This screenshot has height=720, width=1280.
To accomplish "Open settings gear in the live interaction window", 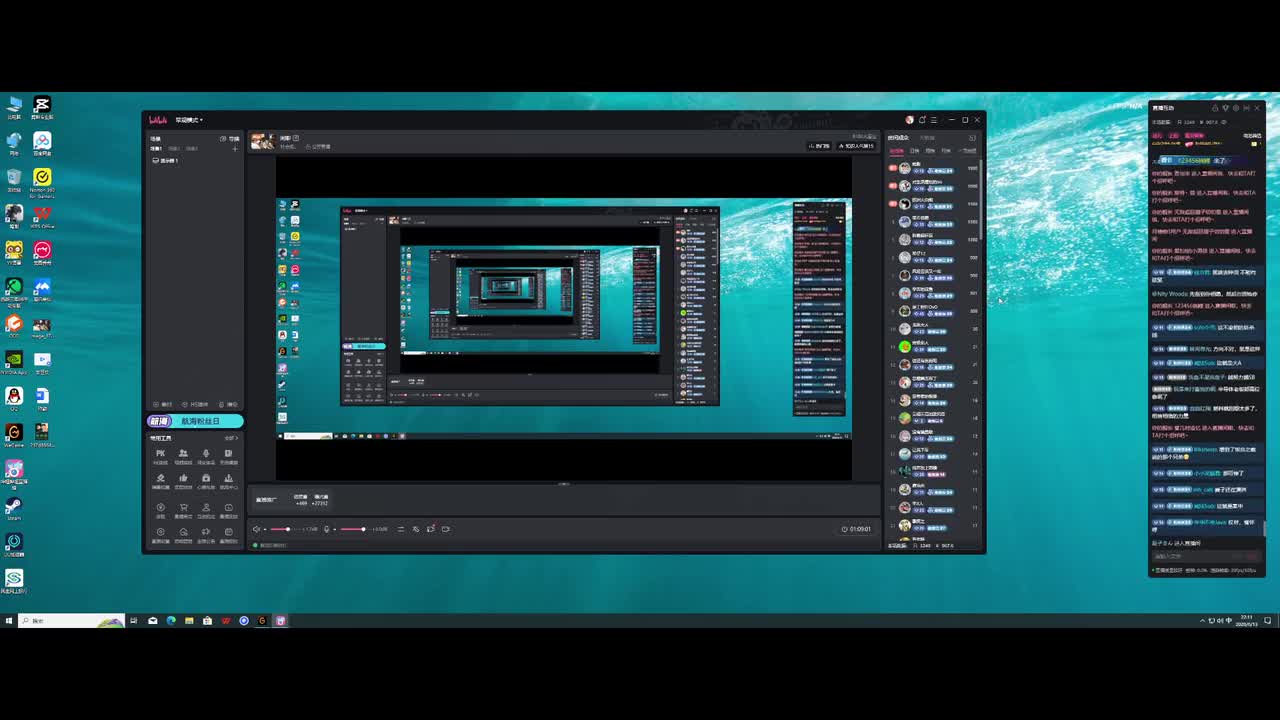I will [x=1236, y=107].
